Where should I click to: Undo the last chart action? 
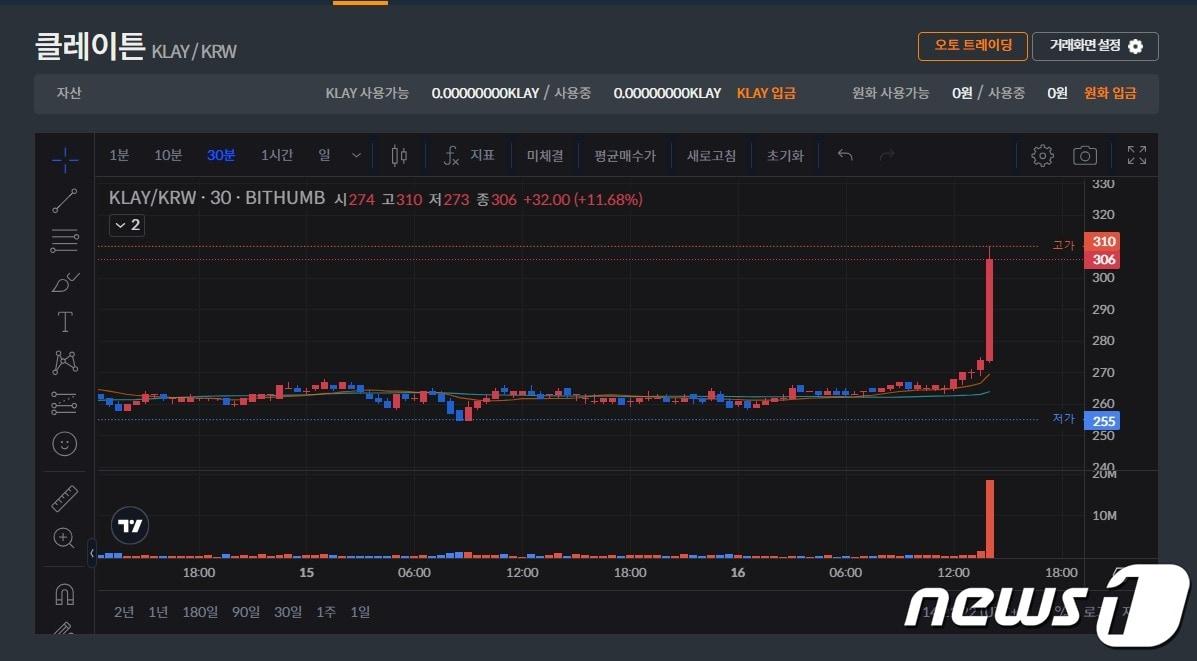tap(844, 156)
